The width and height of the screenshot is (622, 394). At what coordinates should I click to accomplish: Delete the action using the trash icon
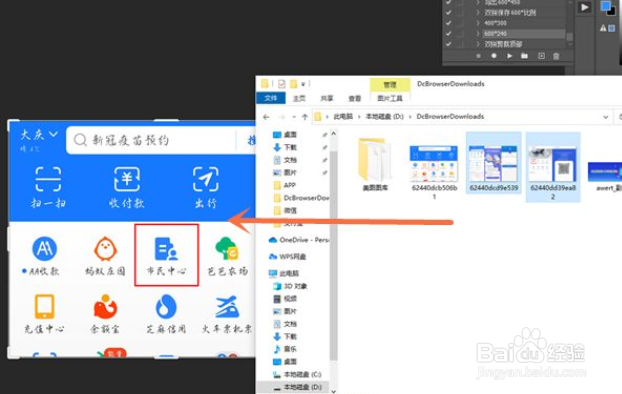pos(556,56)
